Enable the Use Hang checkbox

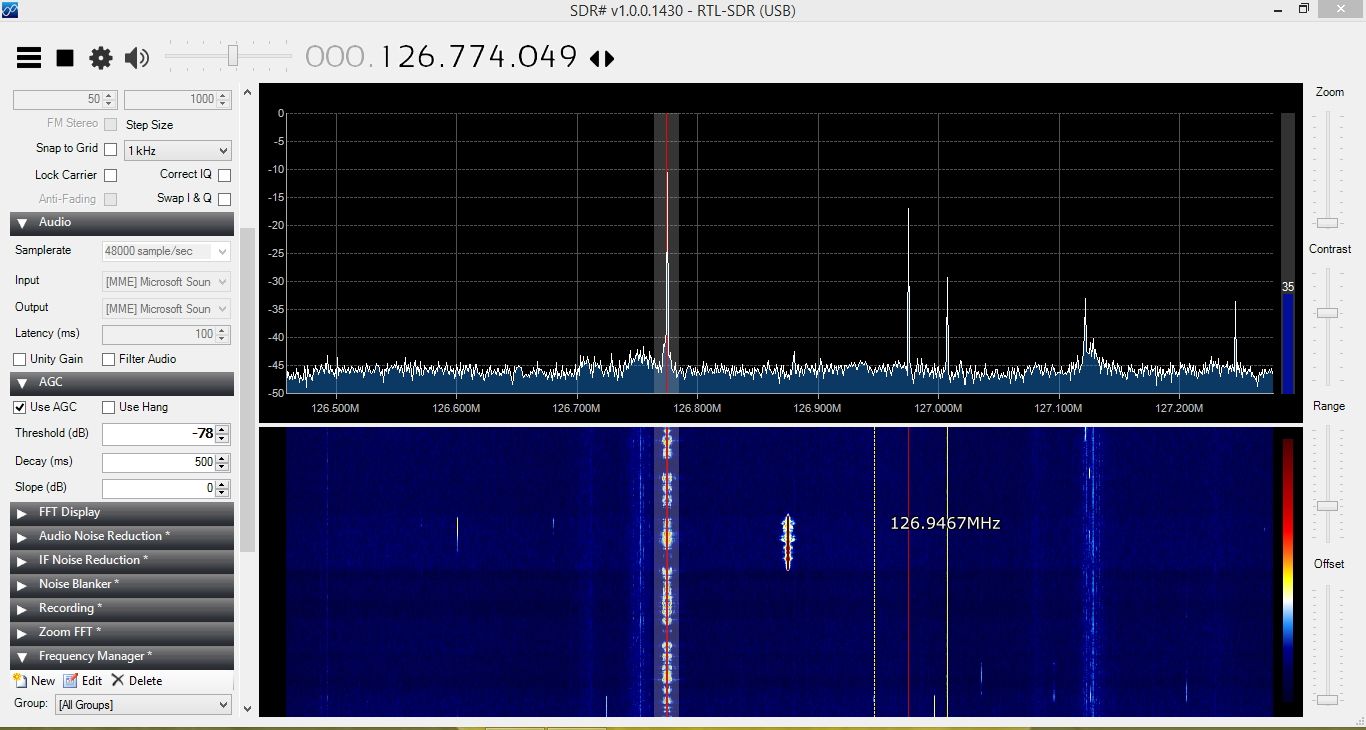[x=109, y=407]
